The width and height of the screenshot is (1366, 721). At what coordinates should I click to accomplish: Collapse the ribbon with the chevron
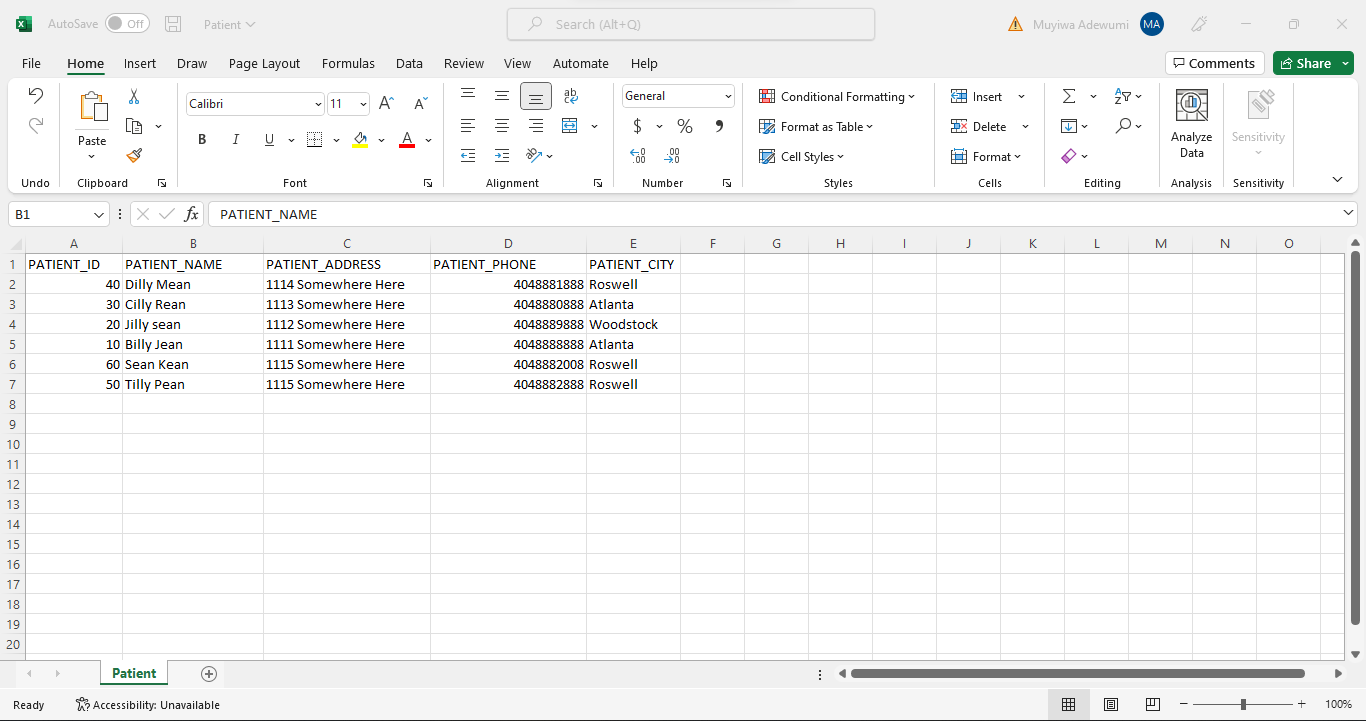[1337, 180]
